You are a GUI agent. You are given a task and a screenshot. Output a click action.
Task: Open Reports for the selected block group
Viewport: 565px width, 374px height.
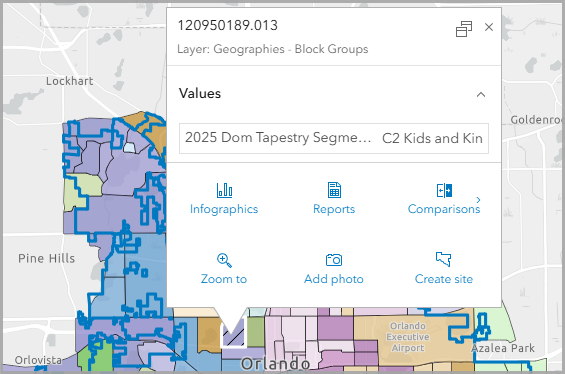334,199
